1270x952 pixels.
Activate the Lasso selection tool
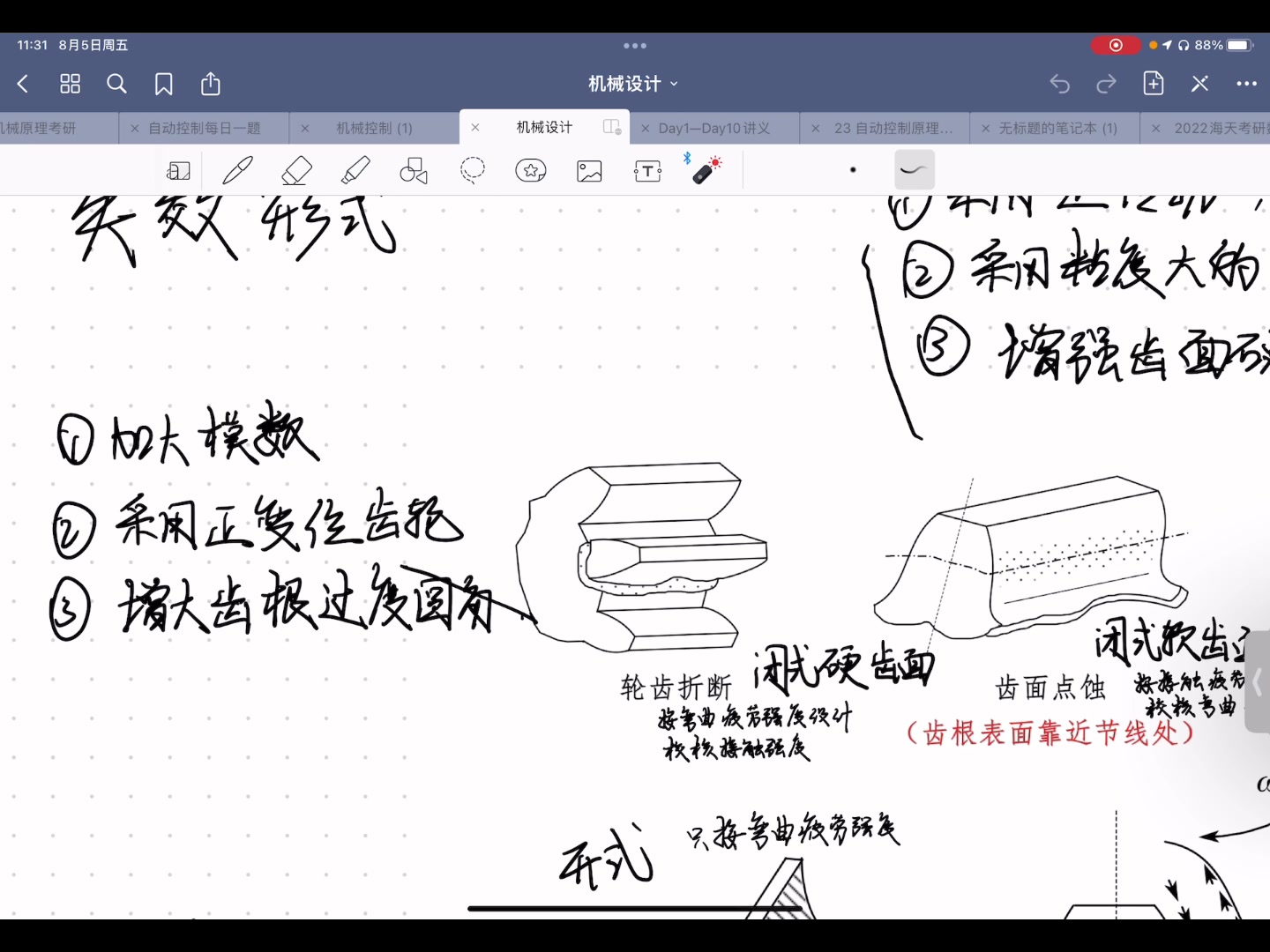473,169
